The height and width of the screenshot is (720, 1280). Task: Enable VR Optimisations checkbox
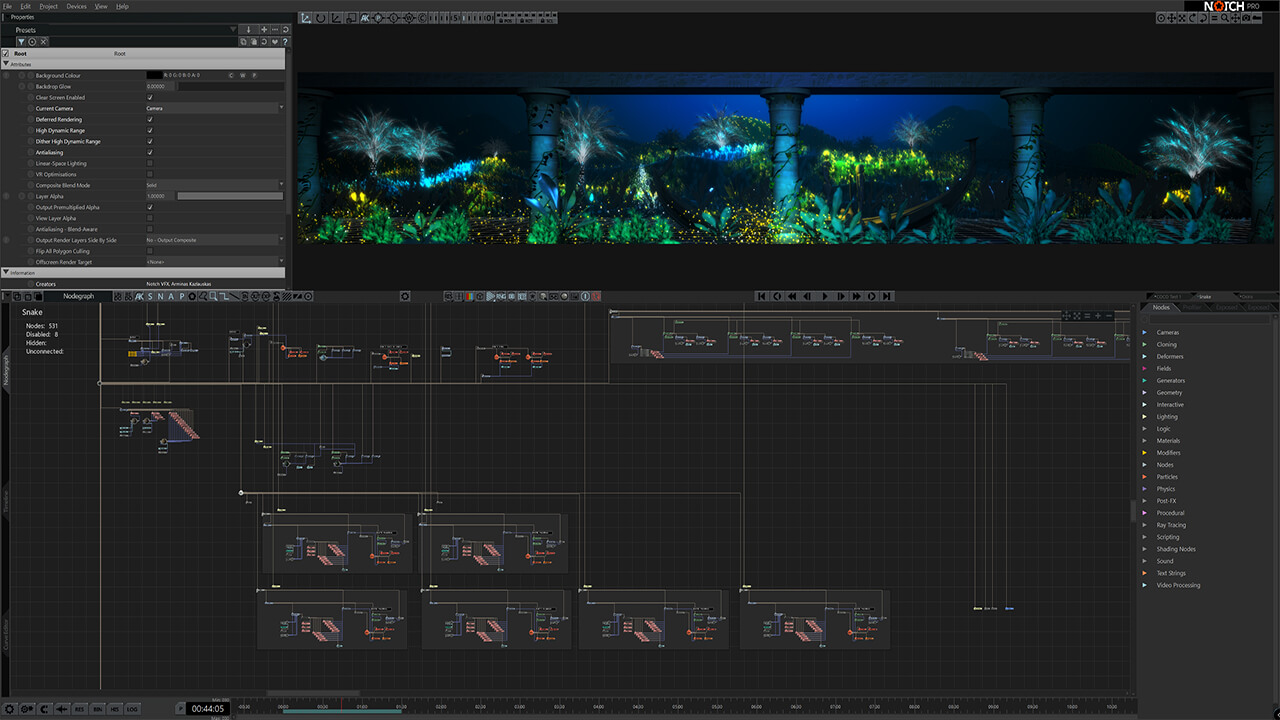150,174
